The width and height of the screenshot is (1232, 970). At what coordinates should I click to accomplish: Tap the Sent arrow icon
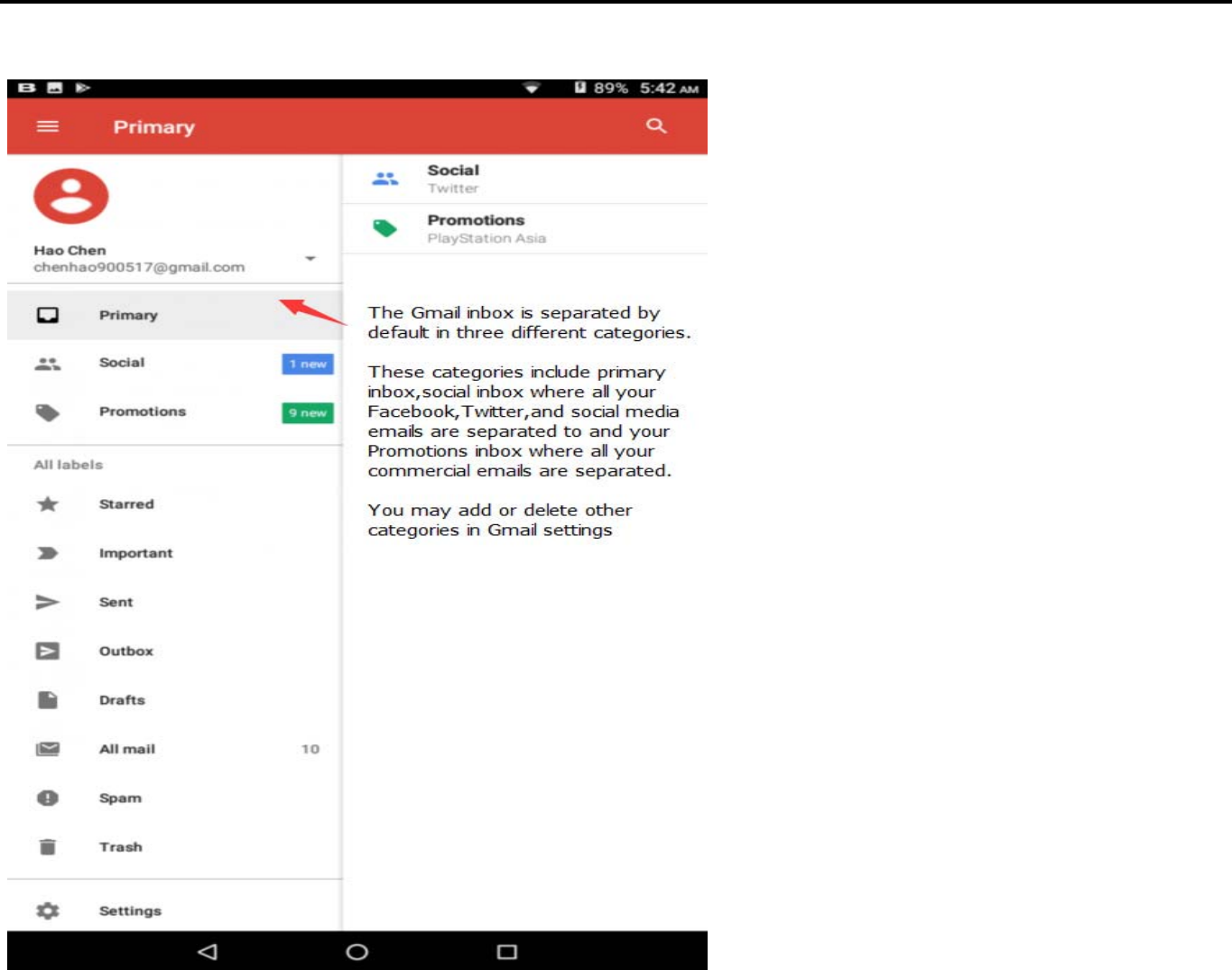[48, 602]
